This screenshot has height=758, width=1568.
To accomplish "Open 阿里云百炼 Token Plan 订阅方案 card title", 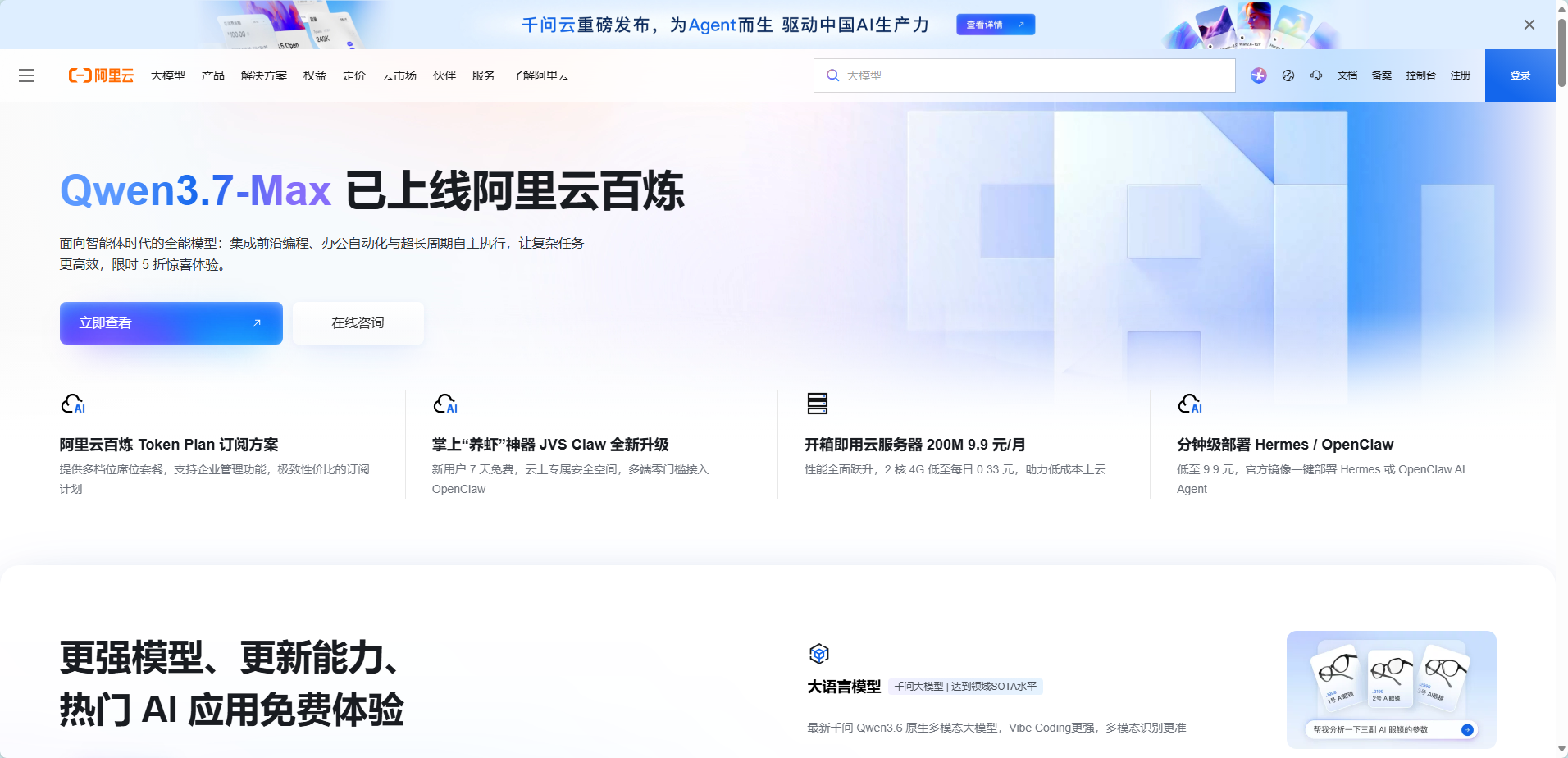I will tap(169, 445).
